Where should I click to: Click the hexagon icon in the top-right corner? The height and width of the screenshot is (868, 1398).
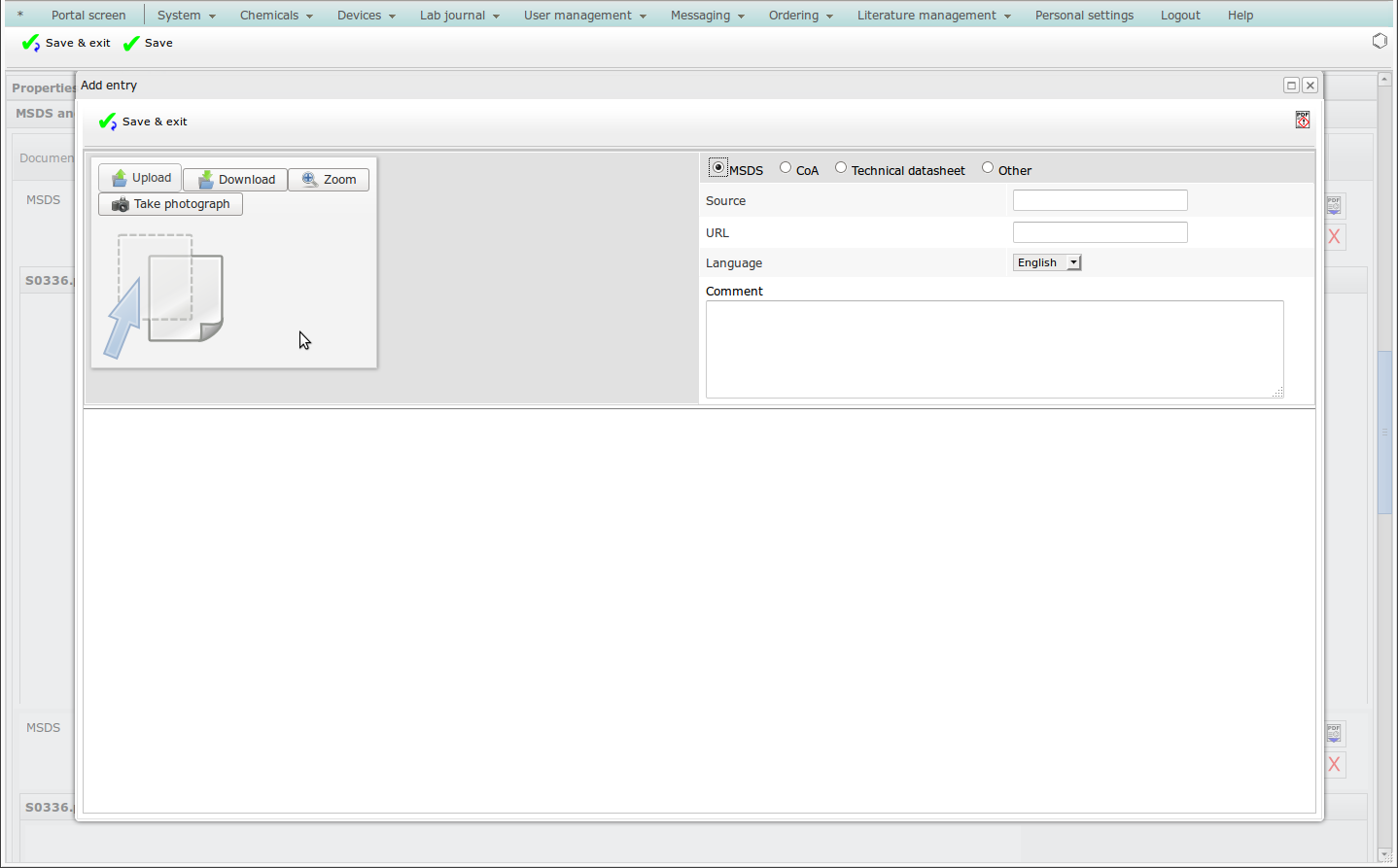point(1380,41)
